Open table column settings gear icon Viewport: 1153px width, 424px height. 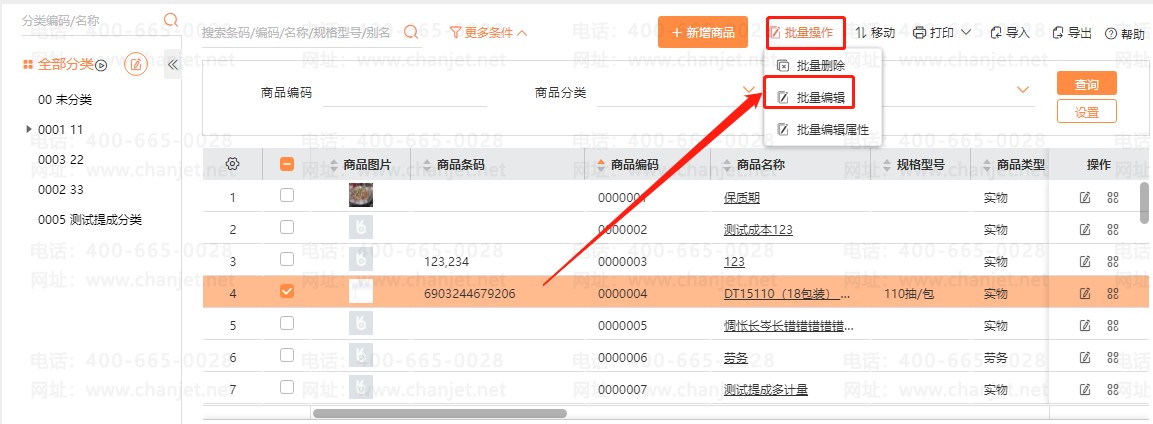coord(232,164)
